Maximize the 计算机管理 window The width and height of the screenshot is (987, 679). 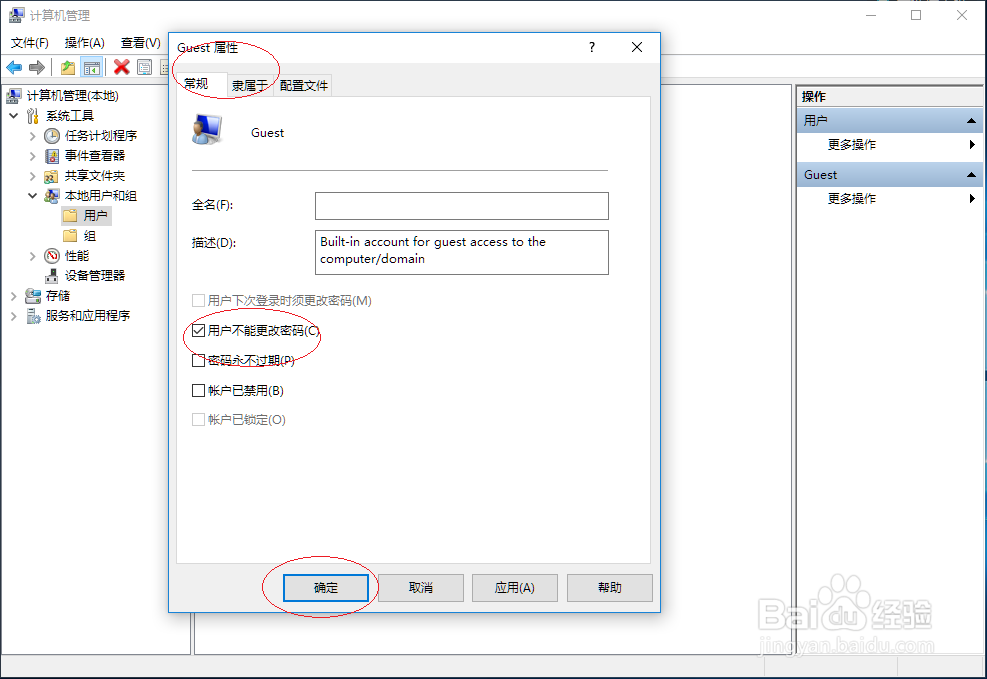[x=916, y=15]
